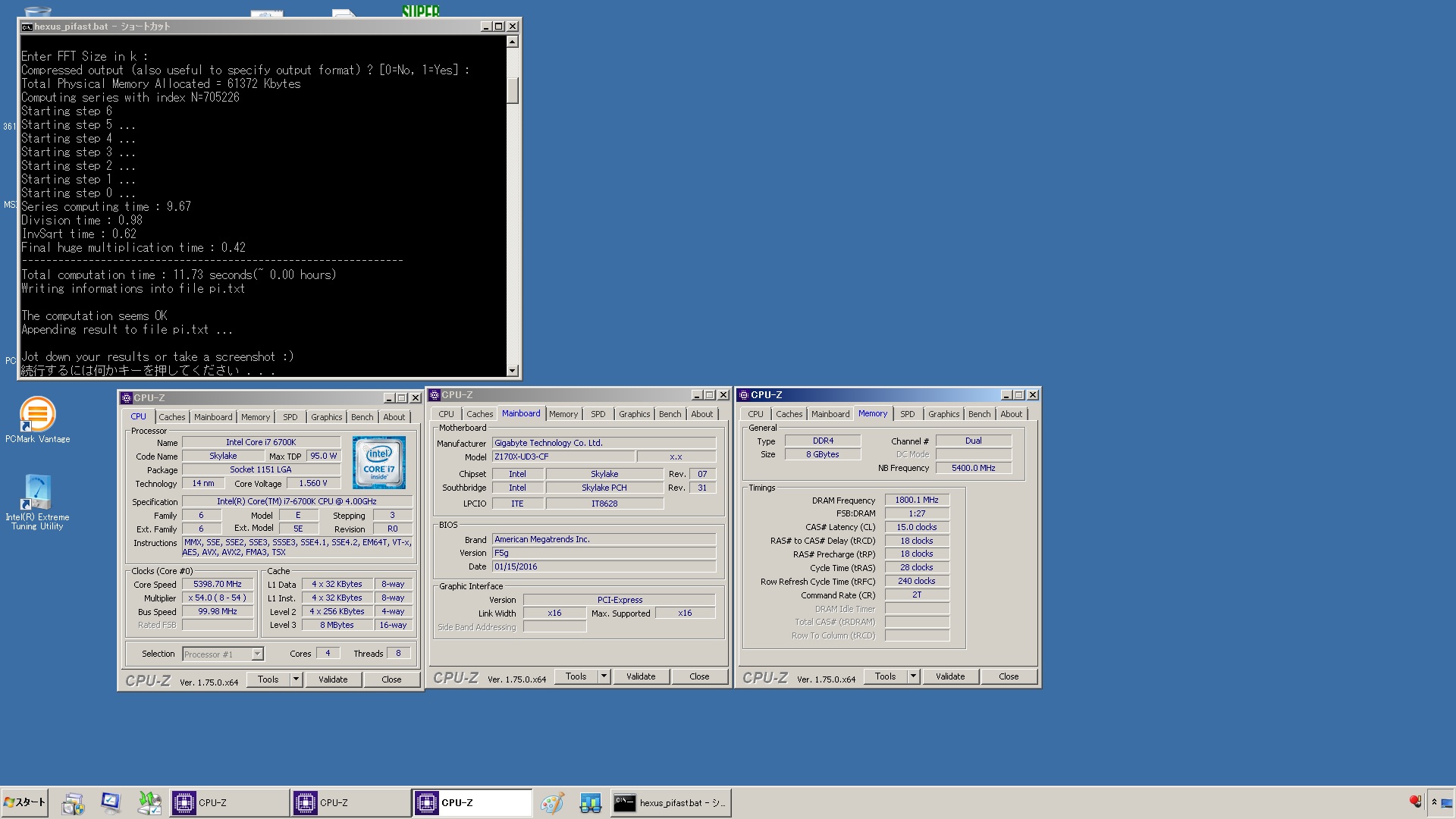This screenshot has width=1456, height=819.
Task: Launch the printer-like quick launch icon beside Start
Action: (74, 803)
